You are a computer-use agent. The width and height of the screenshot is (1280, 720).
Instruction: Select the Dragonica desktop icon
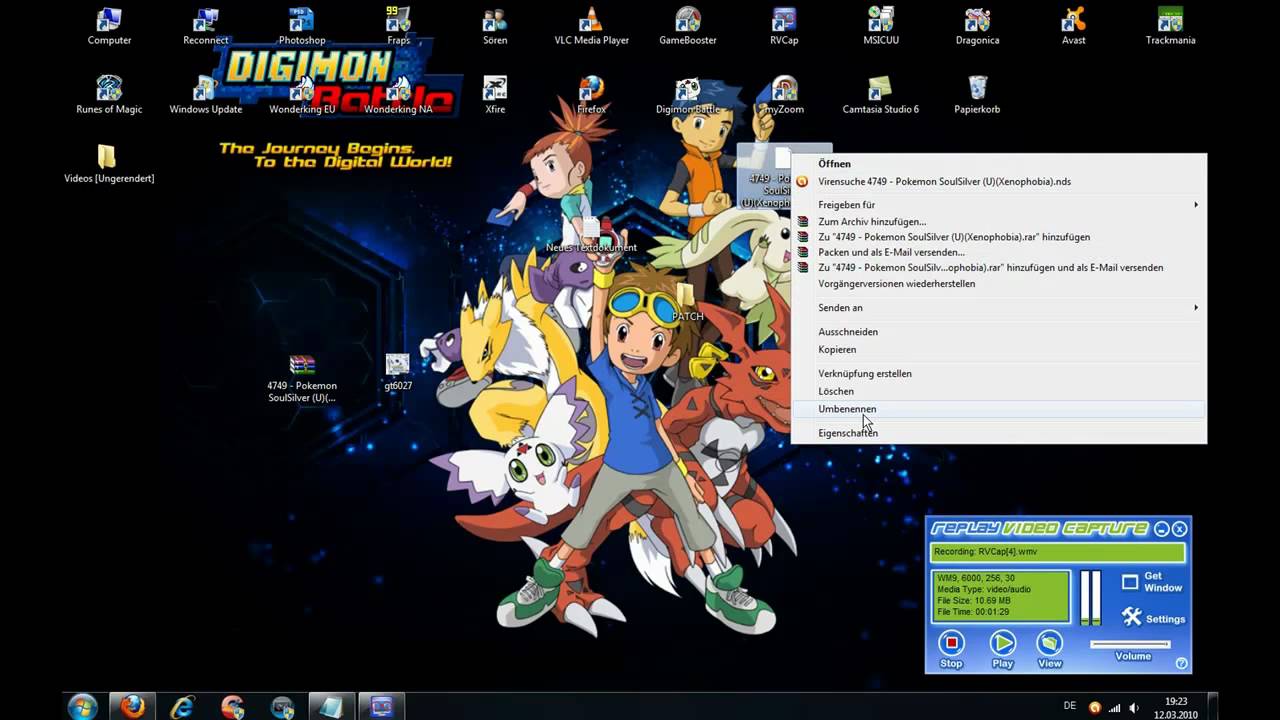tap(977, 26)
